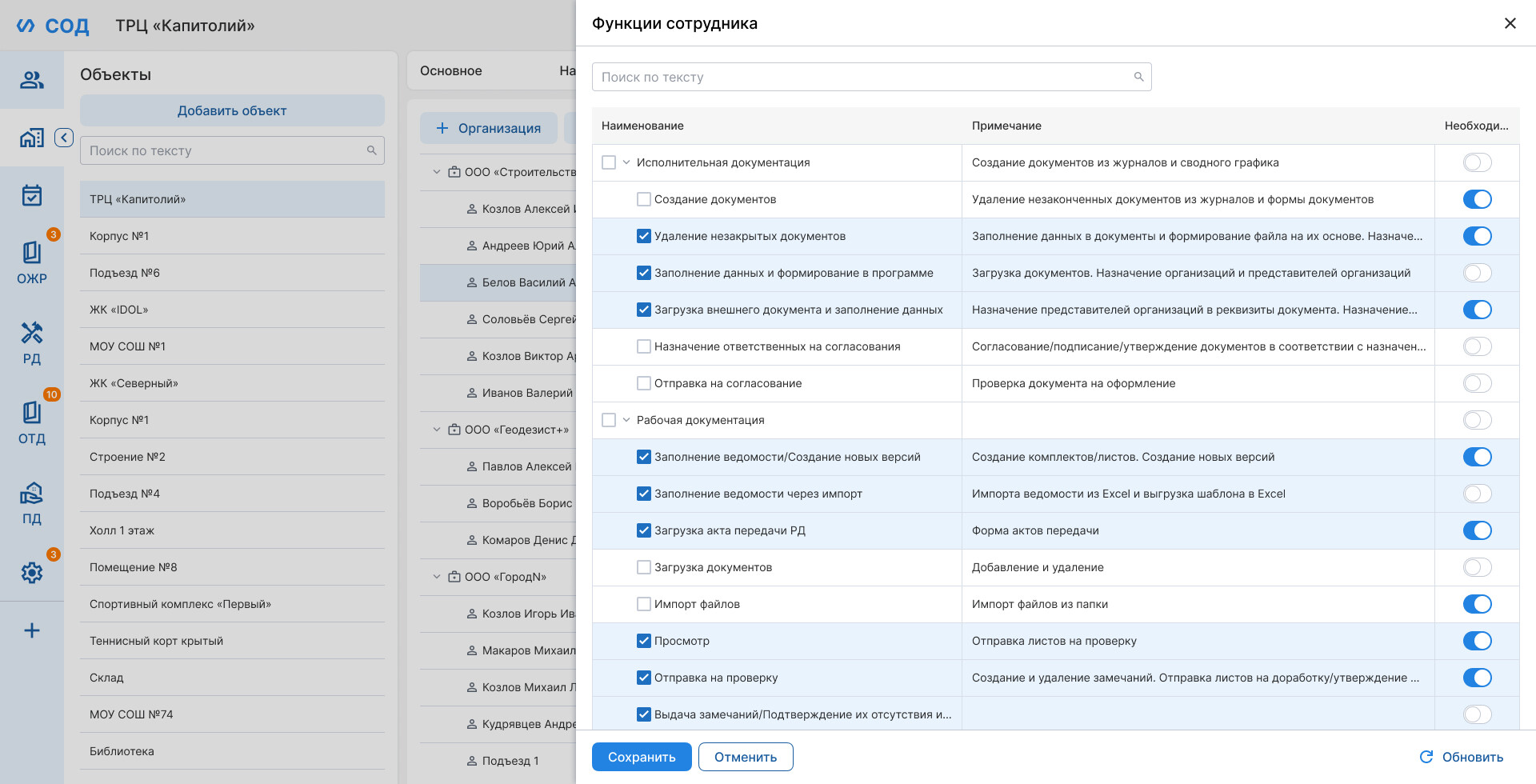Select the Теннисный корт крытый object

tap(232, 641)
